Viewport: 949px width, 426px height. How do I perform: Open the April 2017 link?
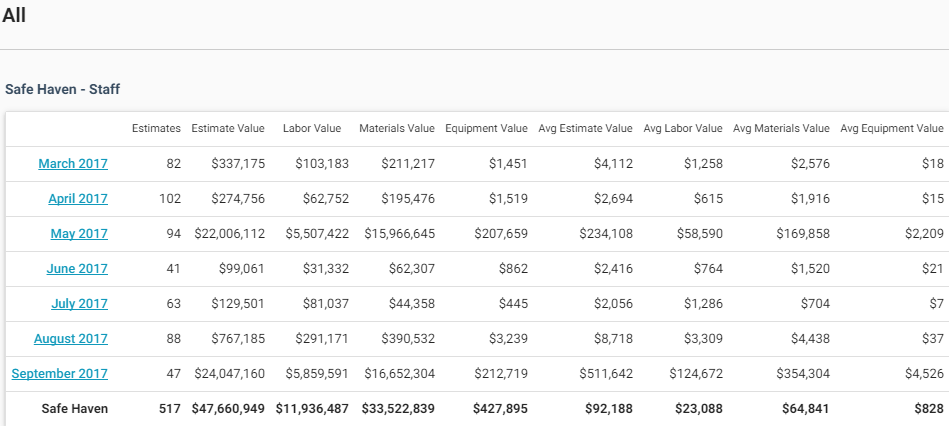pos(78,199)
